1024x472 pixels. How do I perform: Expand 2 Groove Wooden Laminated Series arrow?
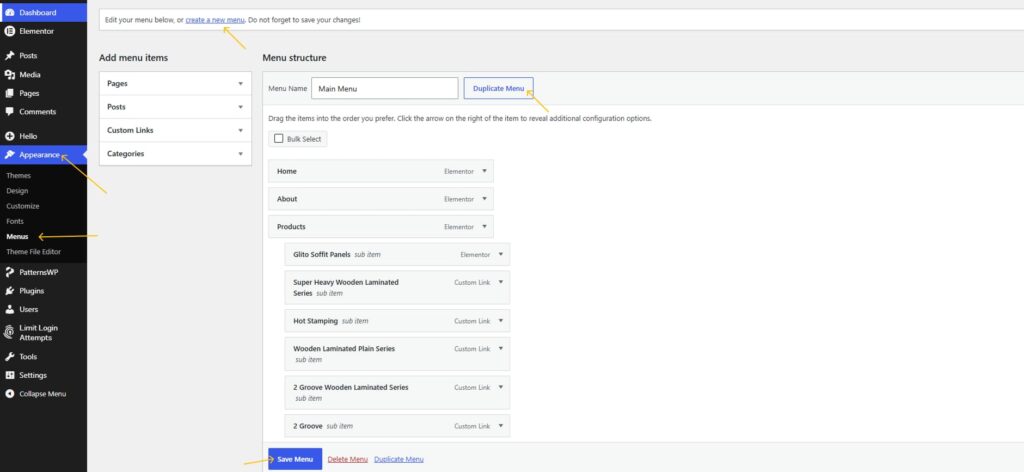(x=501, y=387)
